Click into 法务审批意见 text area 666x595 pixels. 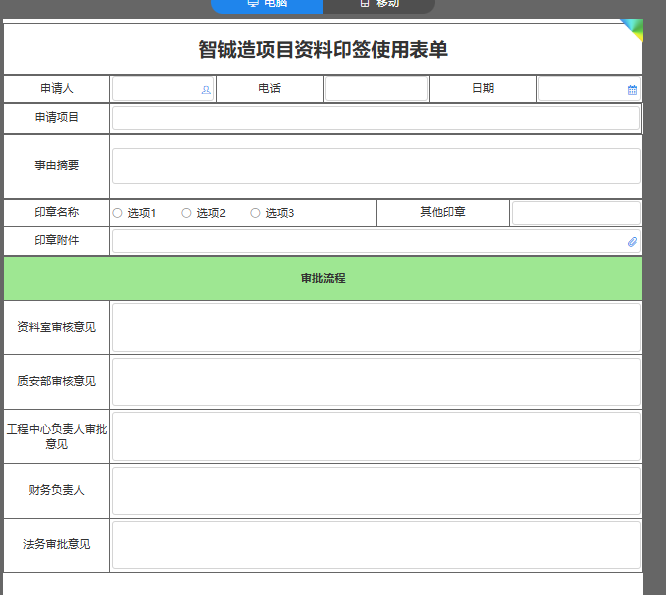(376, 545)
